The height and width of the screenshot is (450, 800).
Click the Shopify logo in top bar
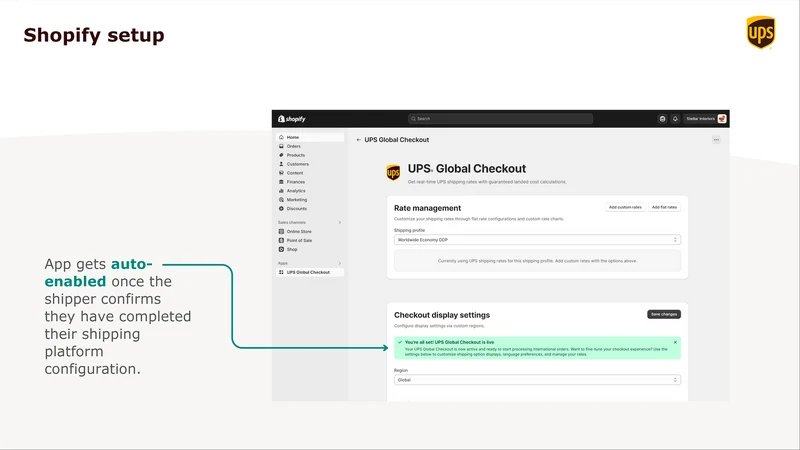(x=291, y=119)
